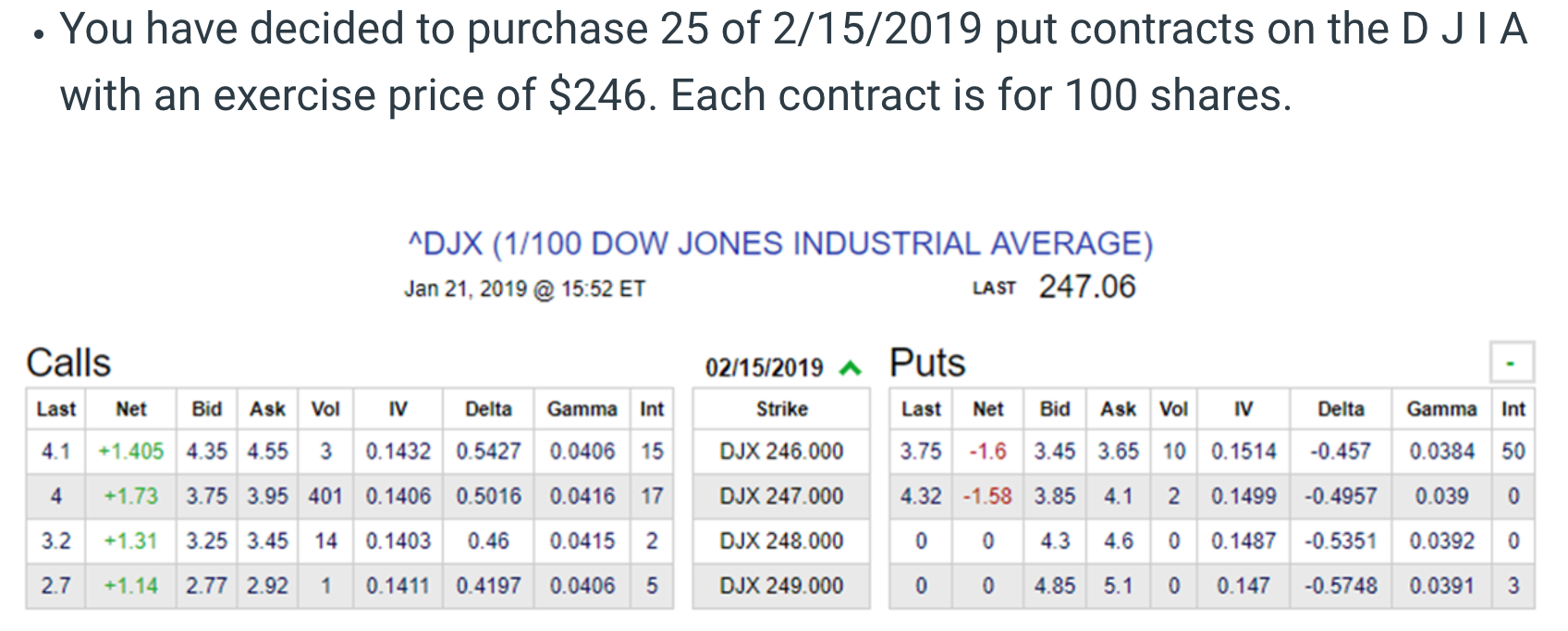The image size is (1568, 631).
Task: Pick the DJX 248.000 strike
Action: tap(781, 540)
